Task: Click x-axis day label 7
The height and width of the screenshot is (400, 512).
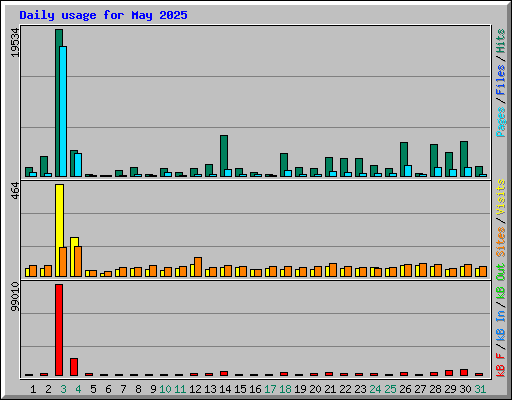Action: (123, 389)
